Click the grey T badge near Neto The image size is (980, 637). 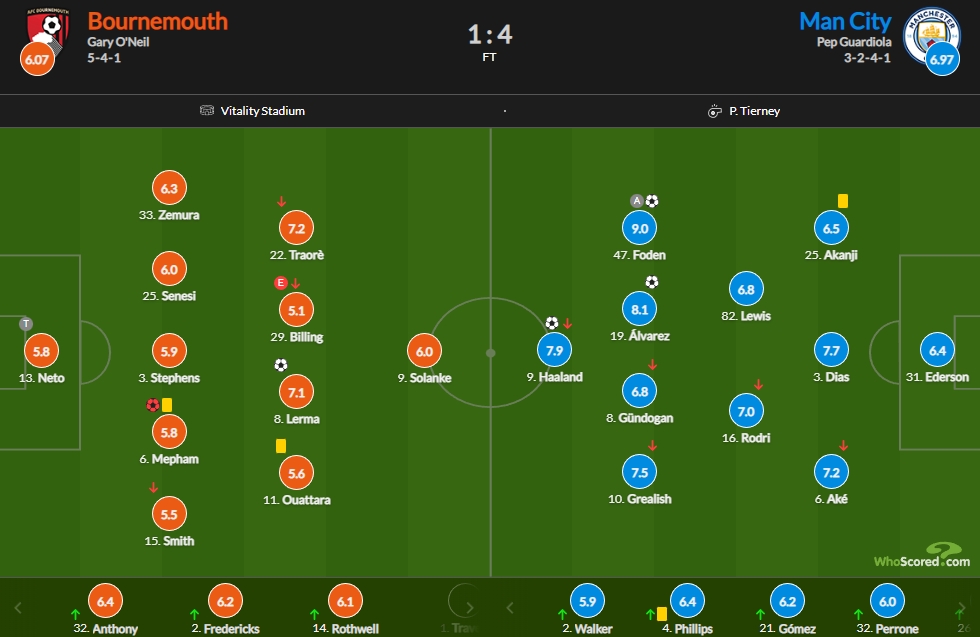[x=26, y=324]
